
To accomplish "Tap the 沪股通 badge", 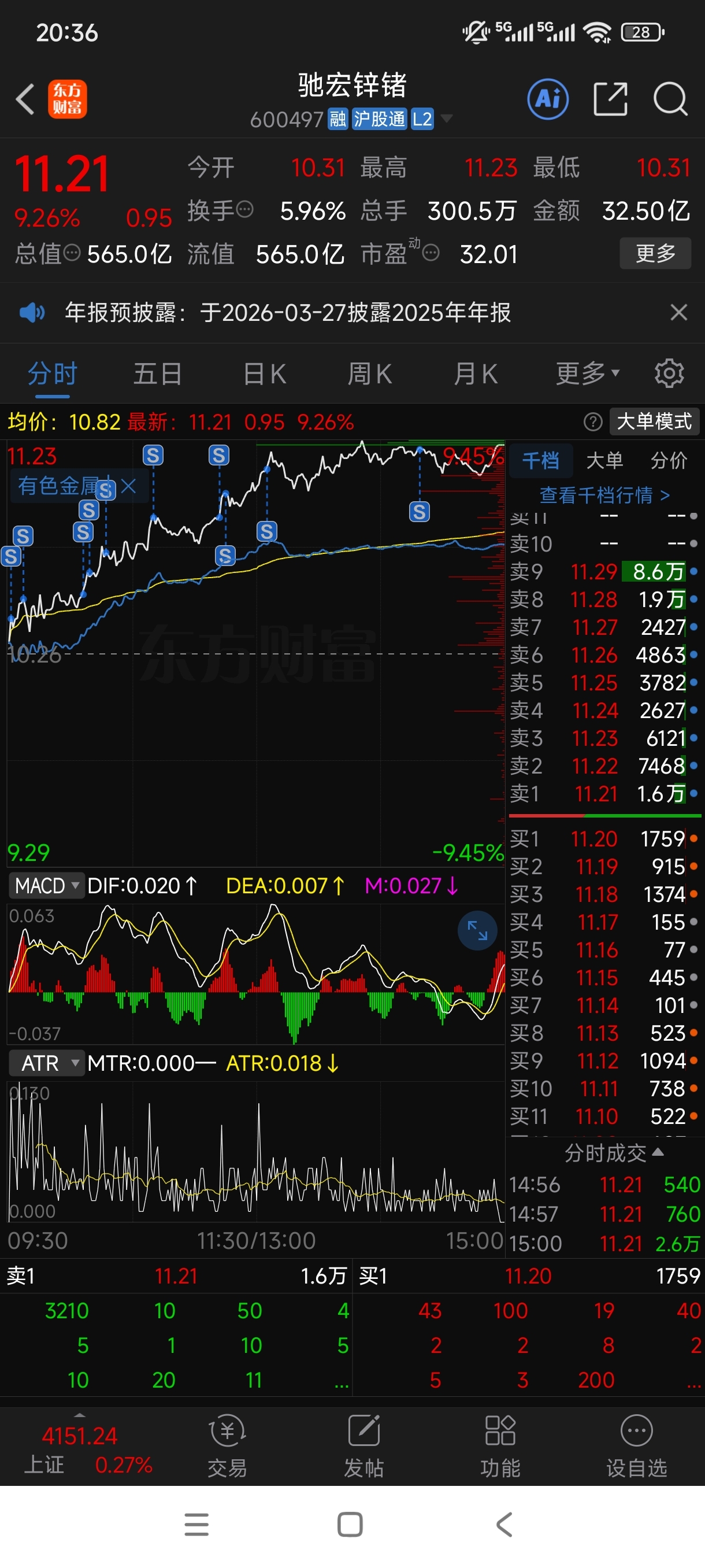I will point(379,119).
